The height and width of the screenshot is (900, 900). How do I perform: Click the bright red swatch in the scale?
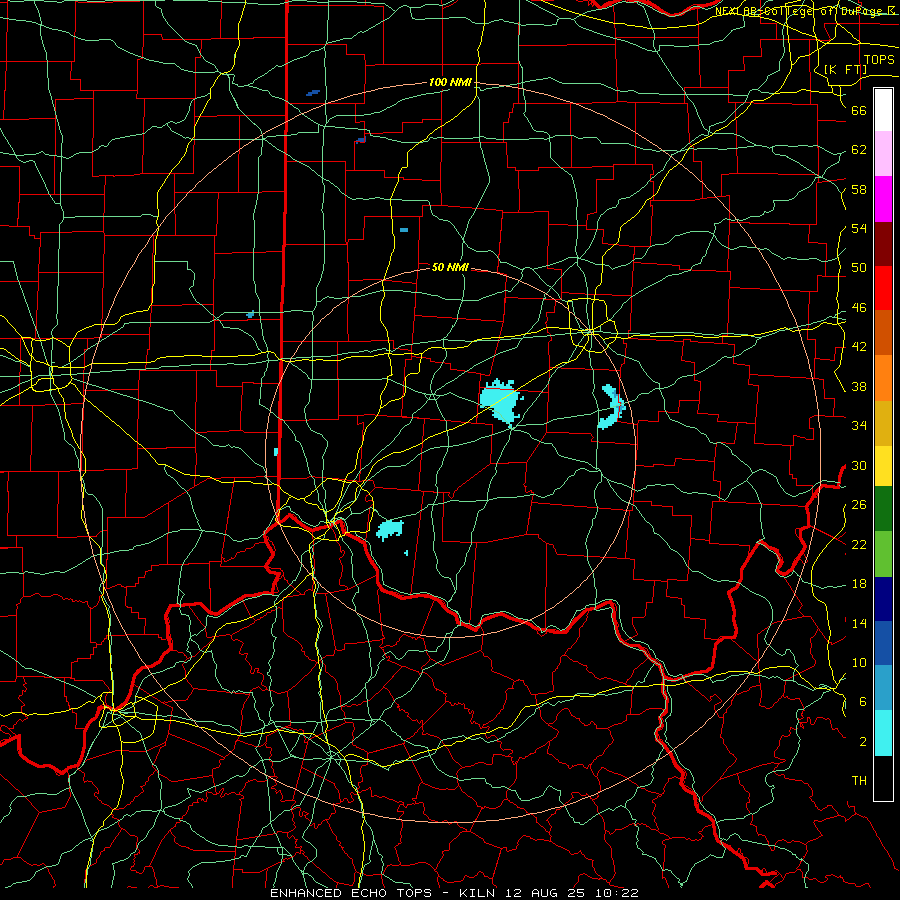click(883, 288)
